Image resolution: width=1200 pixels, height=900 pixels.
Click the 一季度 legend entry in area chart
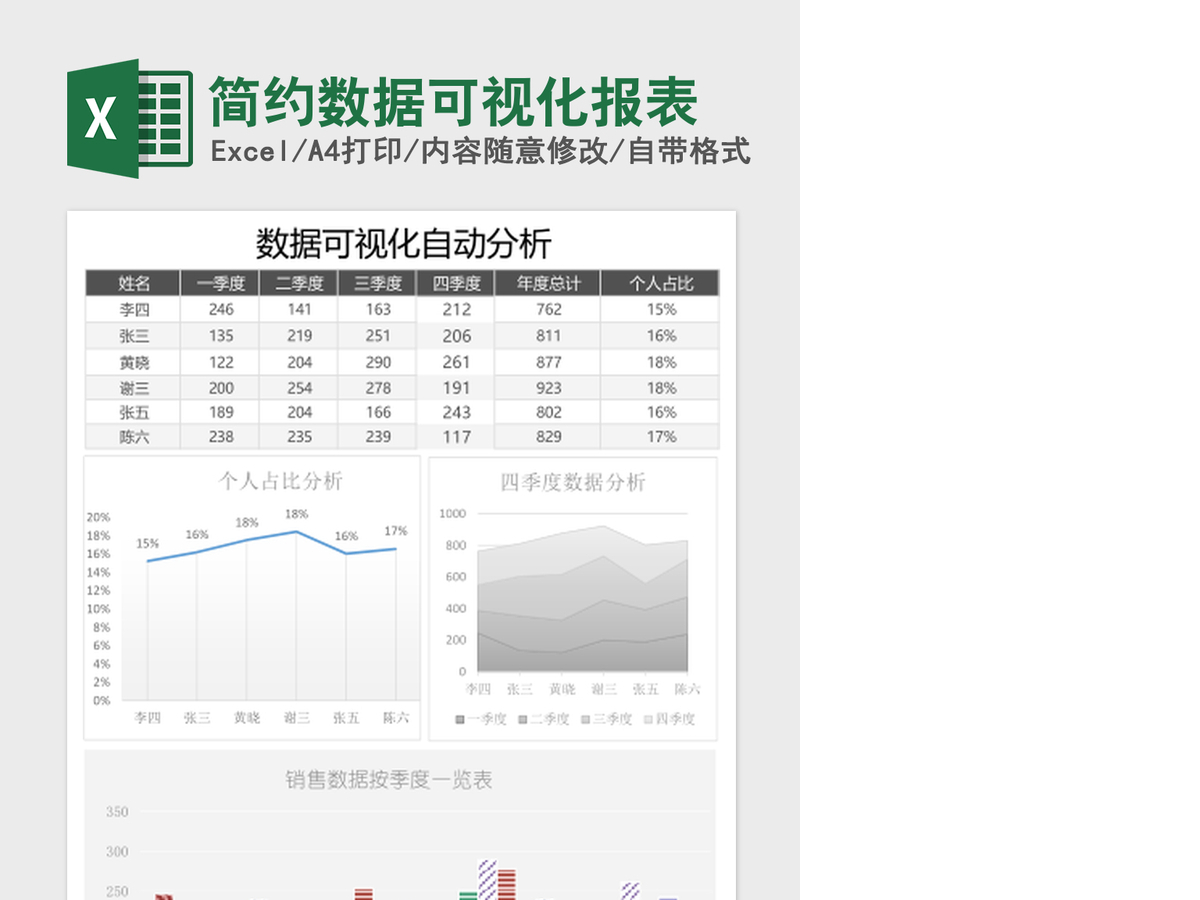pyautogui.click(x=481, y=719)
